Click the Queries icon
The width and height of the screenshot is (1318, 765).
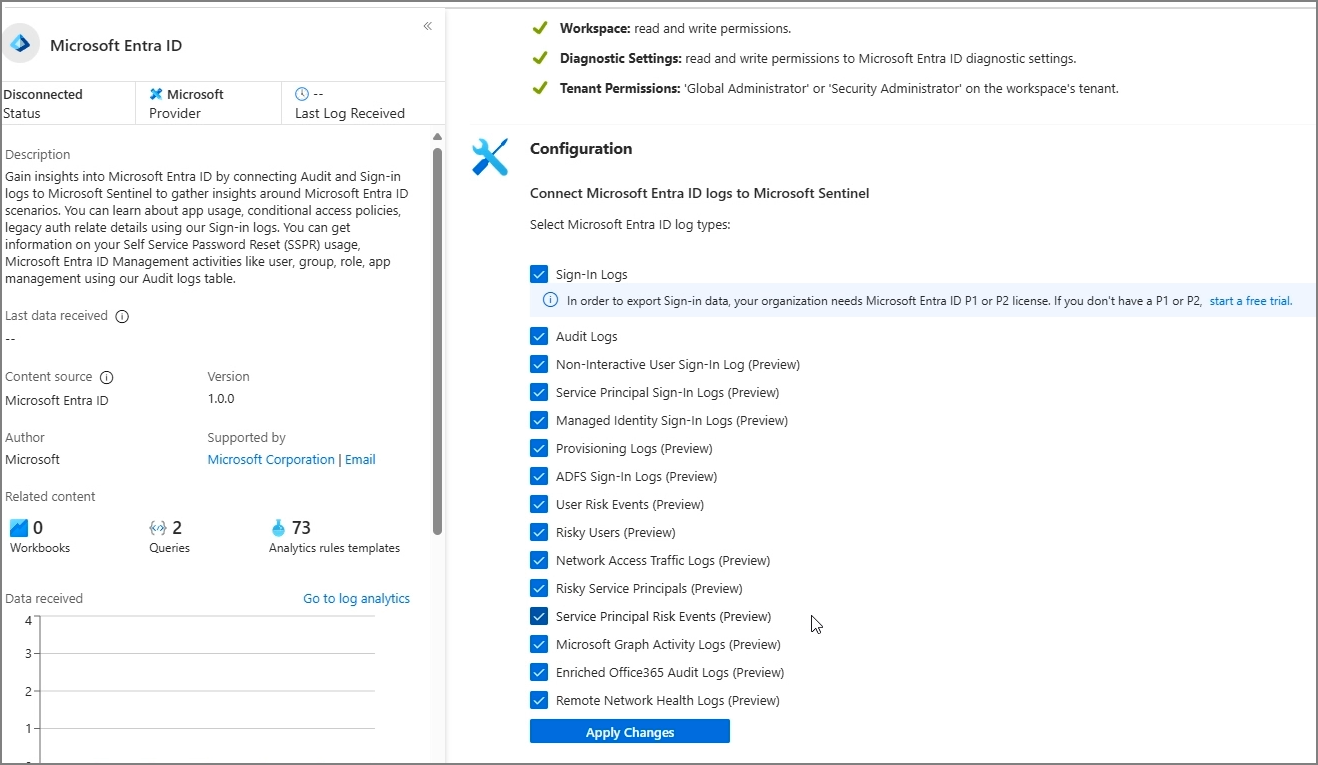pos(158,528)
